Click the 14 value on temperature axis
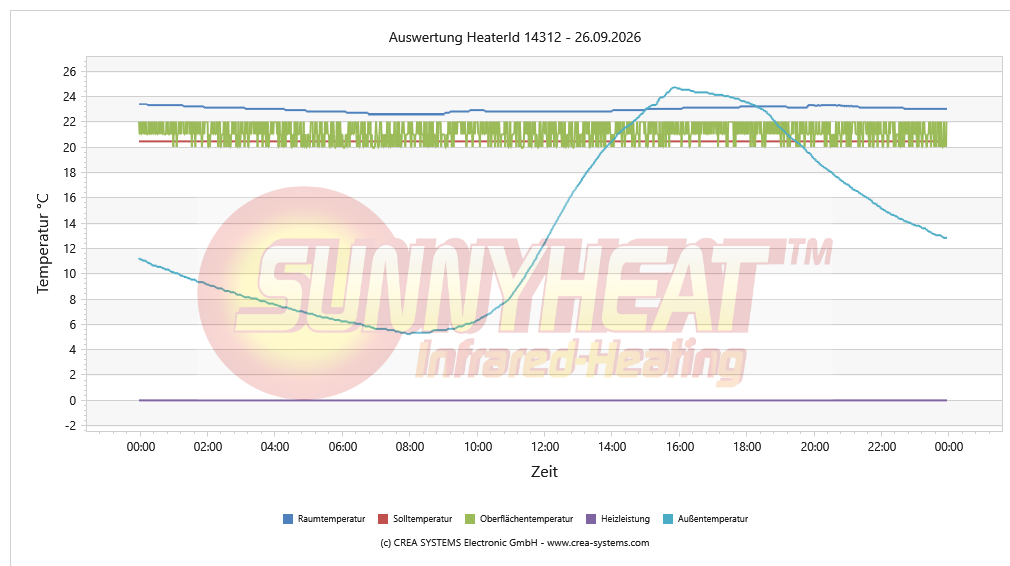 (70, 223)
